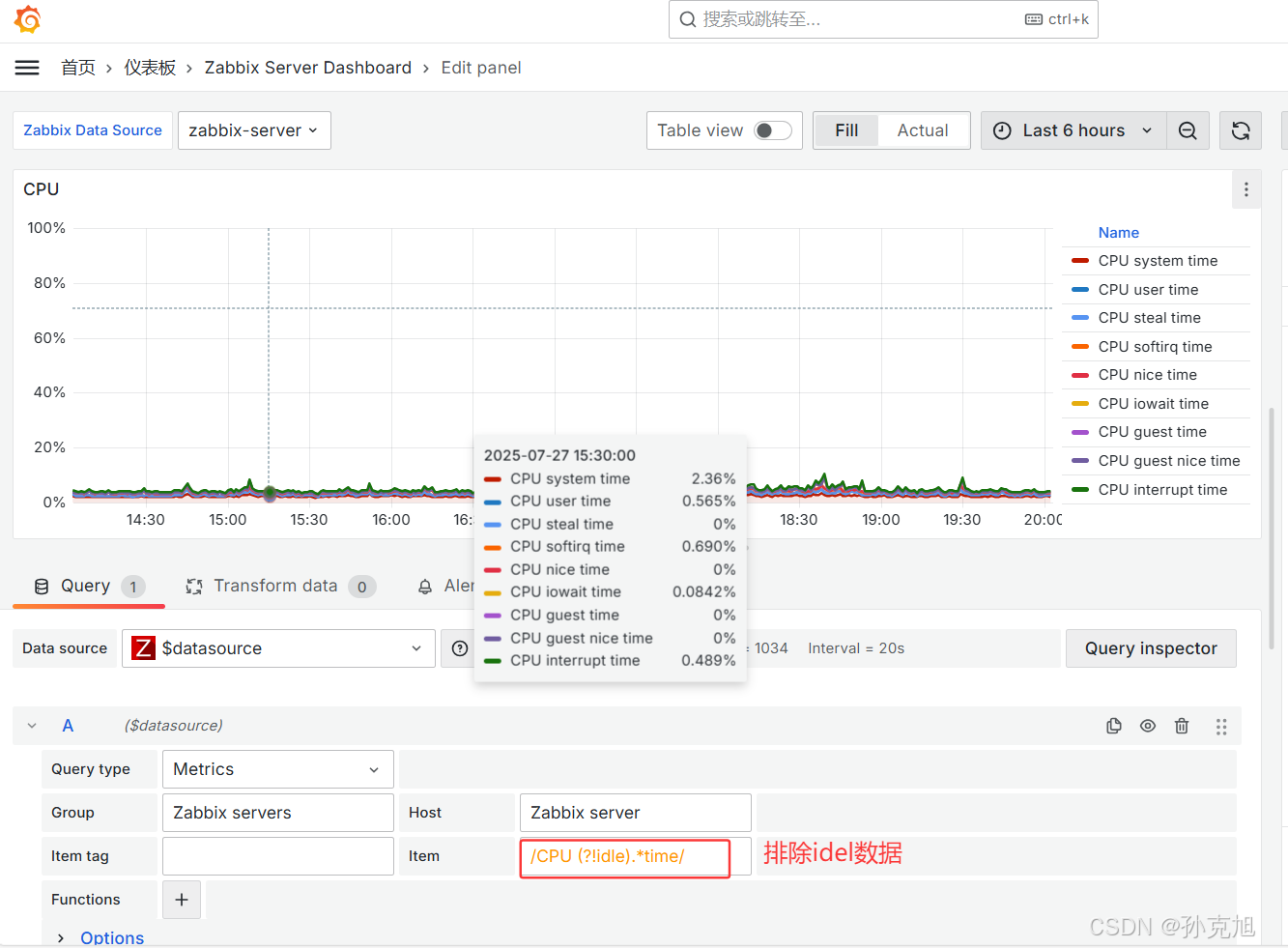The height and width of the screenshot is (948, 1288).
Task: Click CPU guest nice time legend entry
Action: pos(1169,461)
